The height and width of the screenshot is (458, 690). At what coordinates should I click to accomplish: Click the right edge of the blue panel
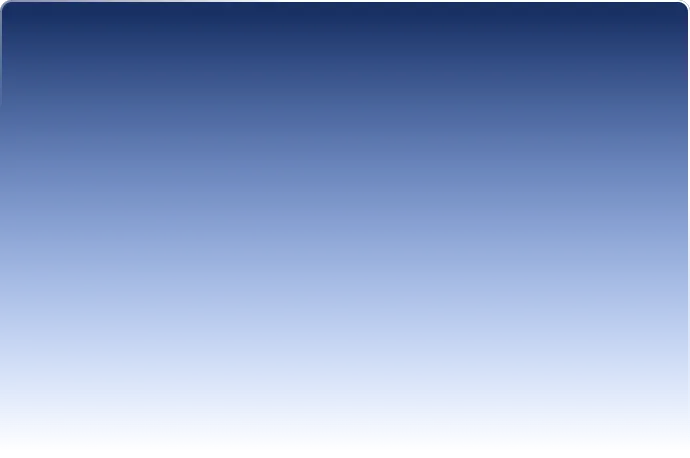(x=687, y=225)
